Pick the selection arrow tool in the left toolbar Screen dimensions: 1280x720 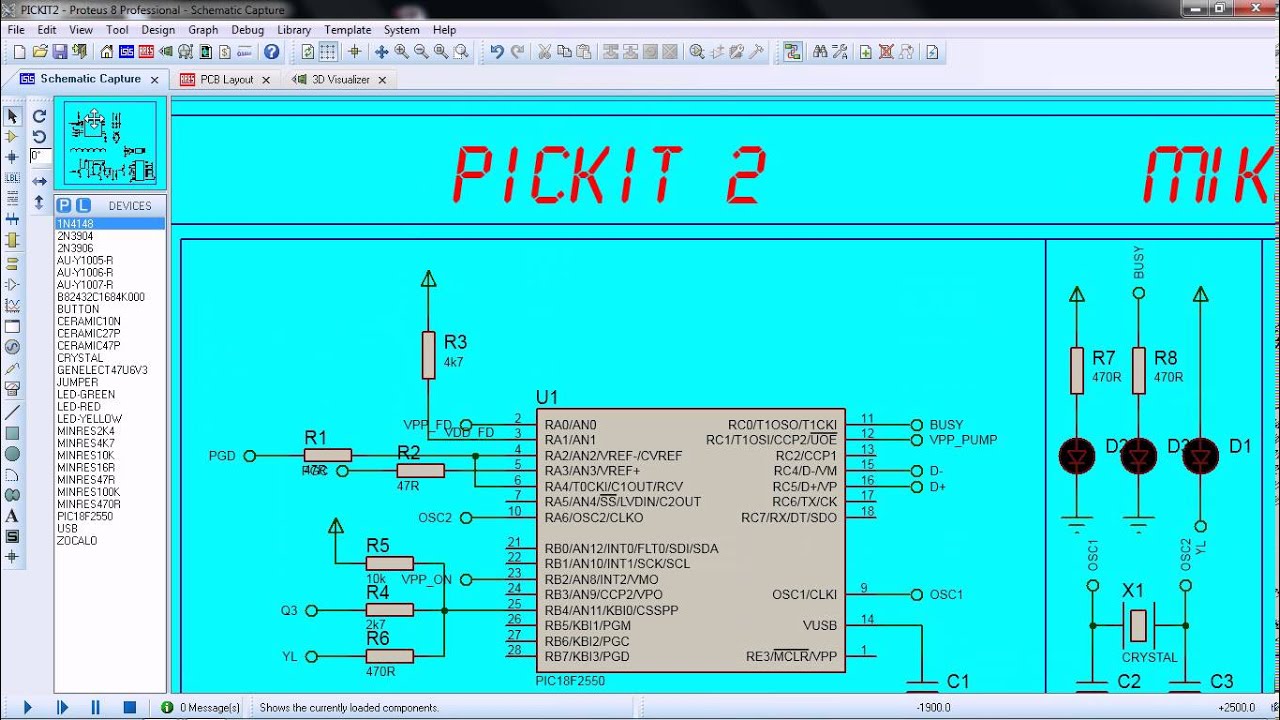(x=12, y=116)
